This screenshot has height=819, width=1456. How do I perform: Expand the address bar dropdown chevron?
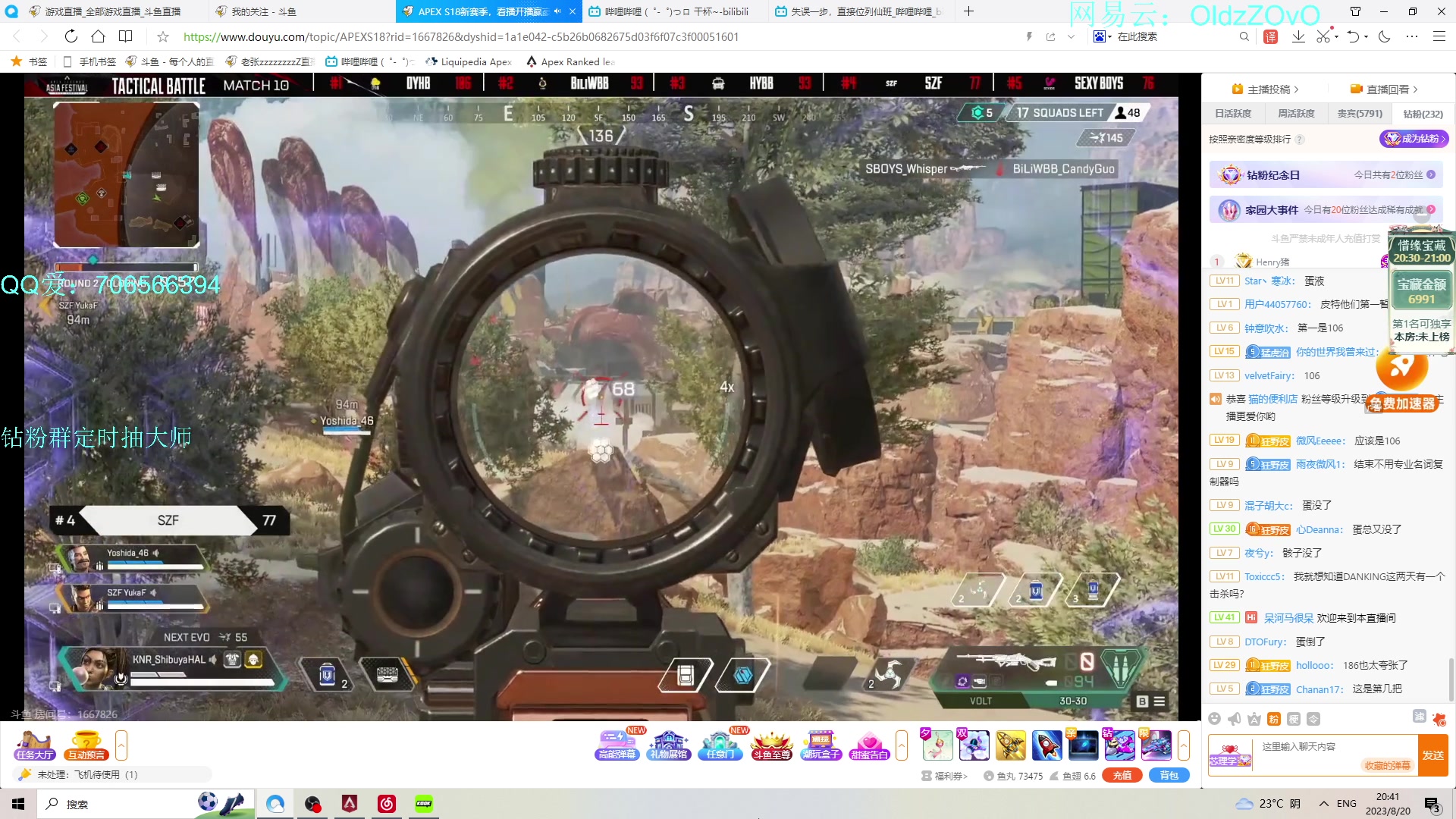pos(1071,36)
